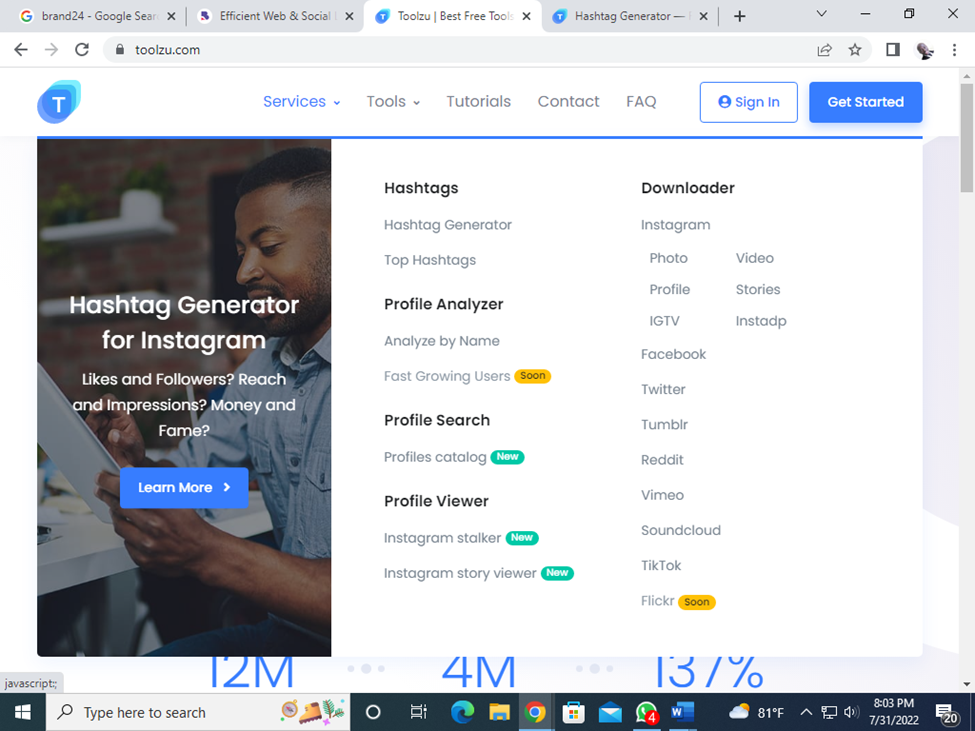
Task: Open Task View on the taskbar
Action: (418, 712)
